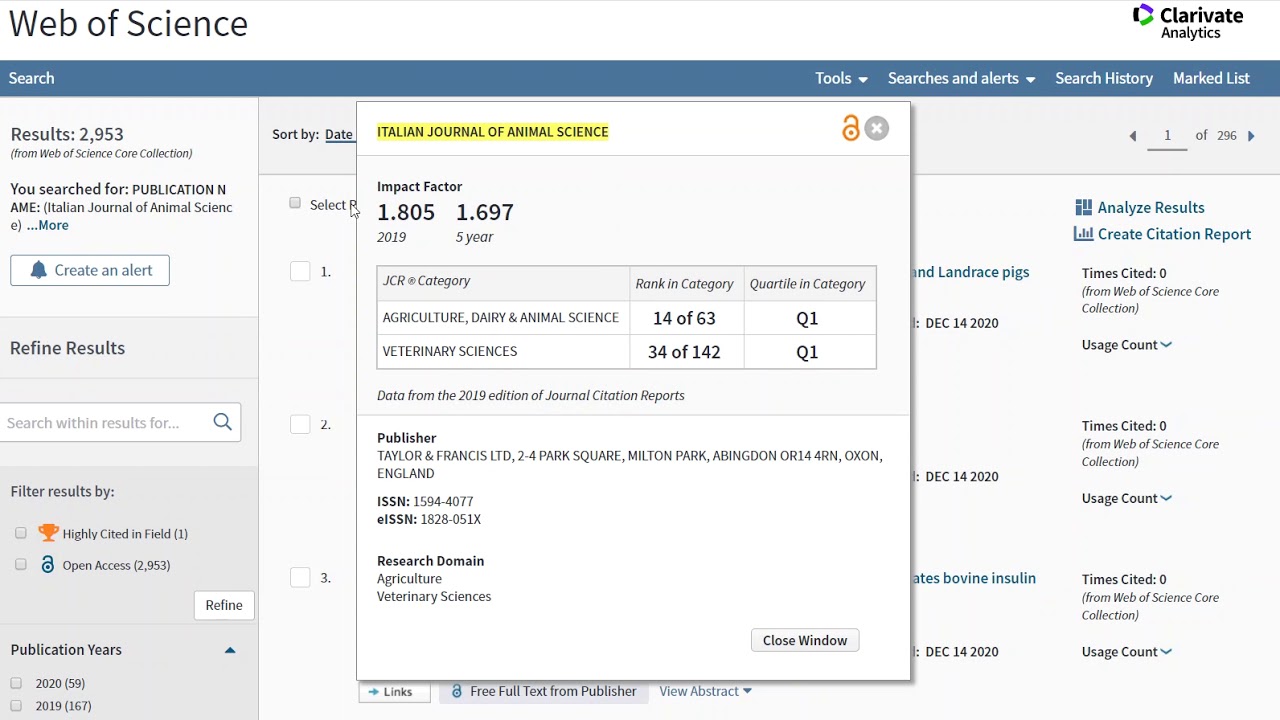
Task: Go to previous results page arrow
Action: [x=1133, y=136]
